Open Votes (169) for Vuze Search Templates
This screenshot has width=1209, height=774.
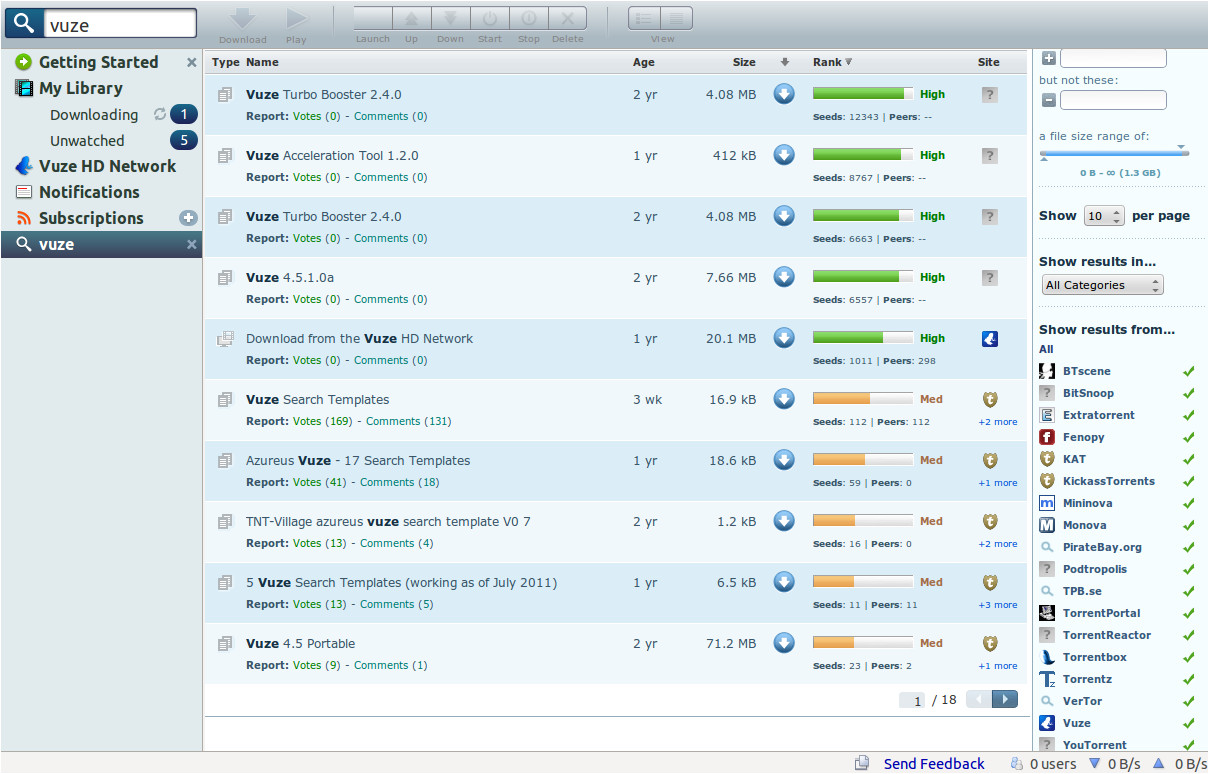point(322,421)
